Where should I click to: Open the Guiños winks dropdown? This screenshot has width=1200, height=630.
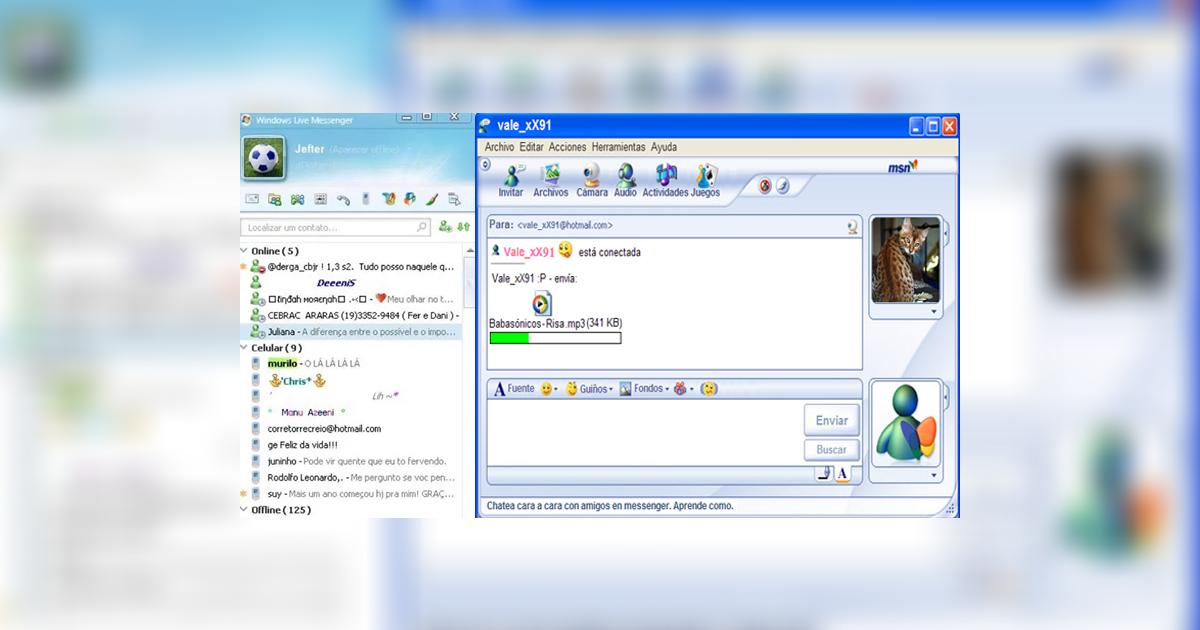click(590, 389)
